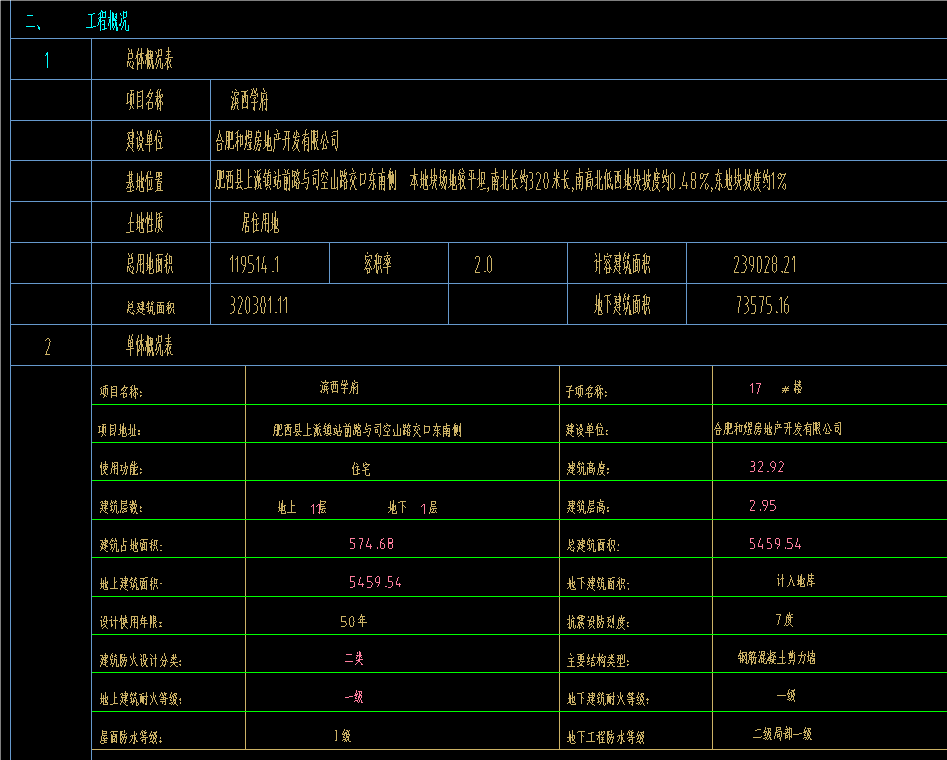The width and height of the screenshot is (947, 760).
Task: Click the '地上建筑面积:' label
Action: coord(131,584)
